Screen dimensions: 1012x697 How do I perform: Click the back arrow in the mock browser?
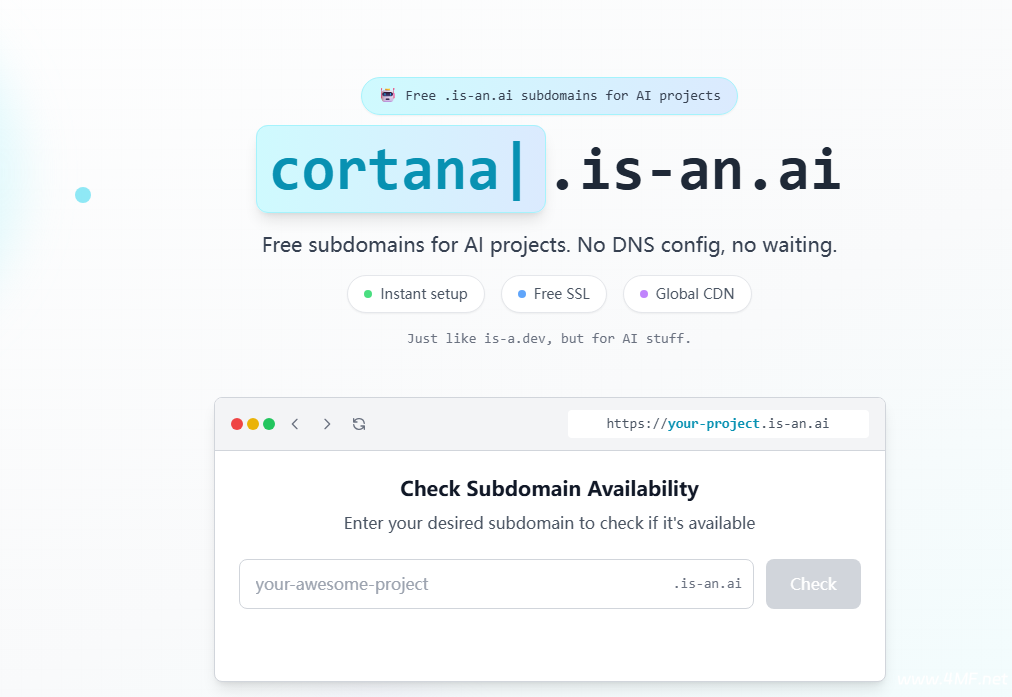[x=295, y=424]
